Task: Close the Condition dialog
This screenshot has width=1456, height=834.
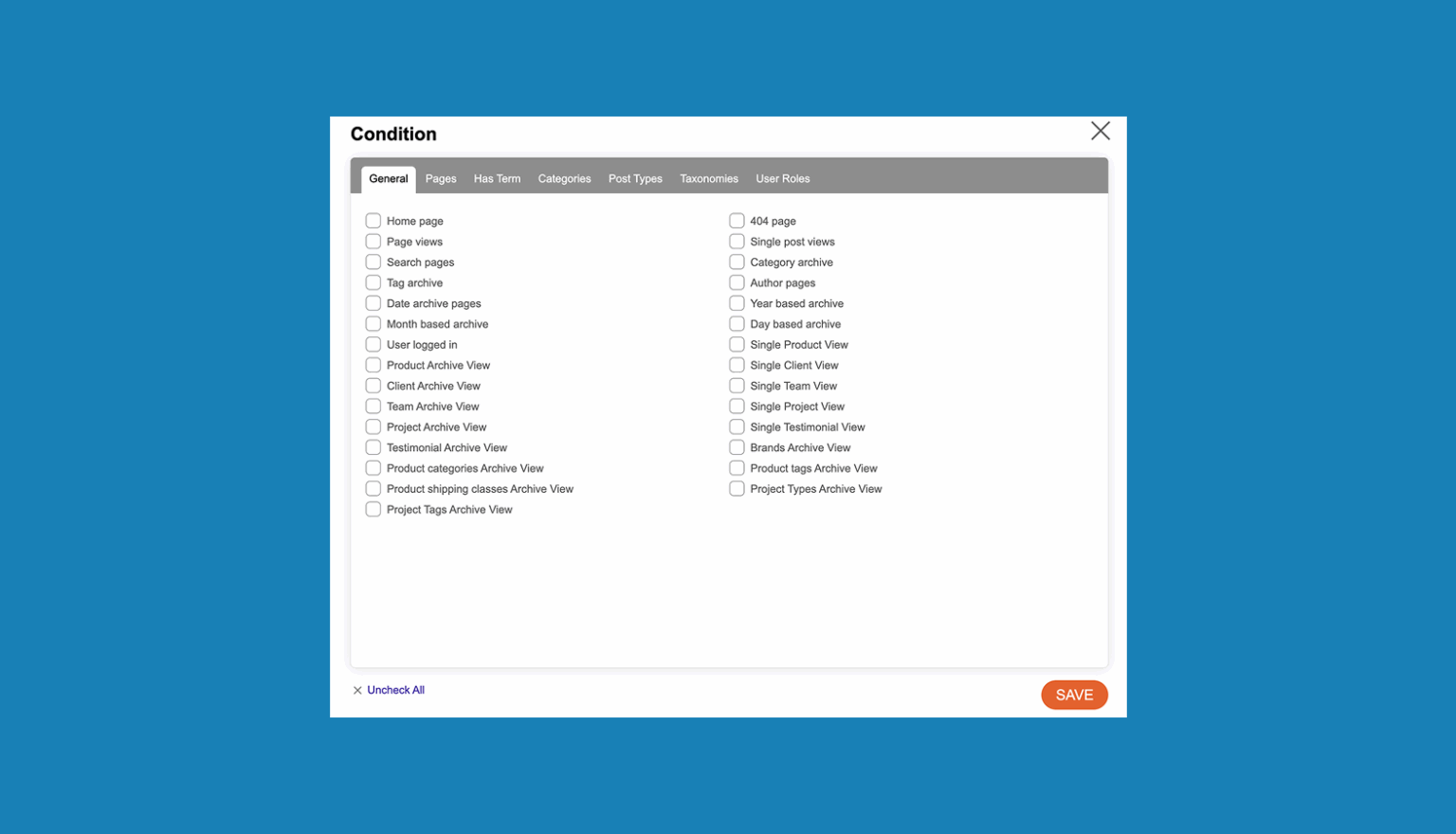Action: 1100,131
